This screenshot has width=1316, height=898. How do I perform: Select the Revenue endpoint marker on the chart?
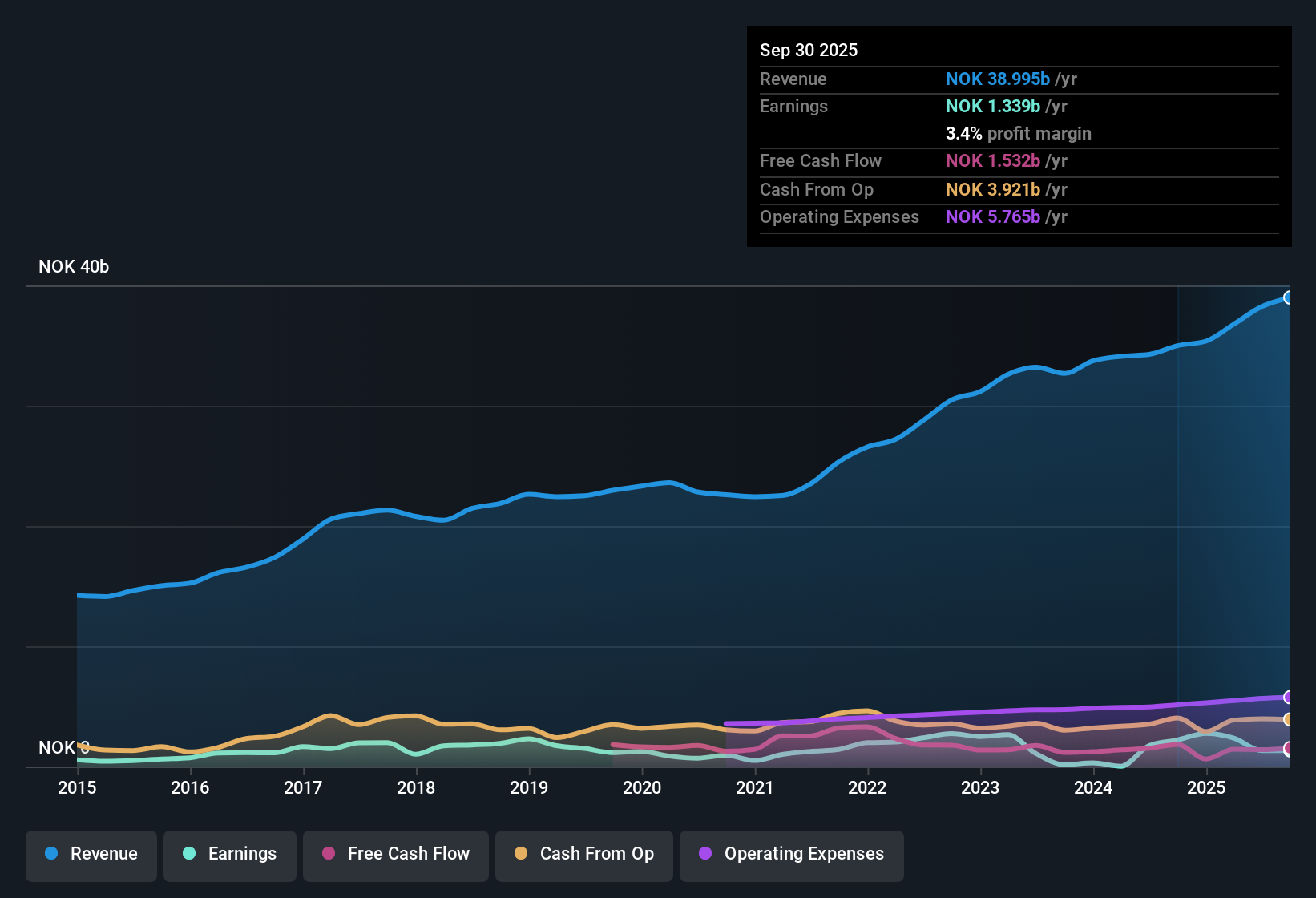1289,297
